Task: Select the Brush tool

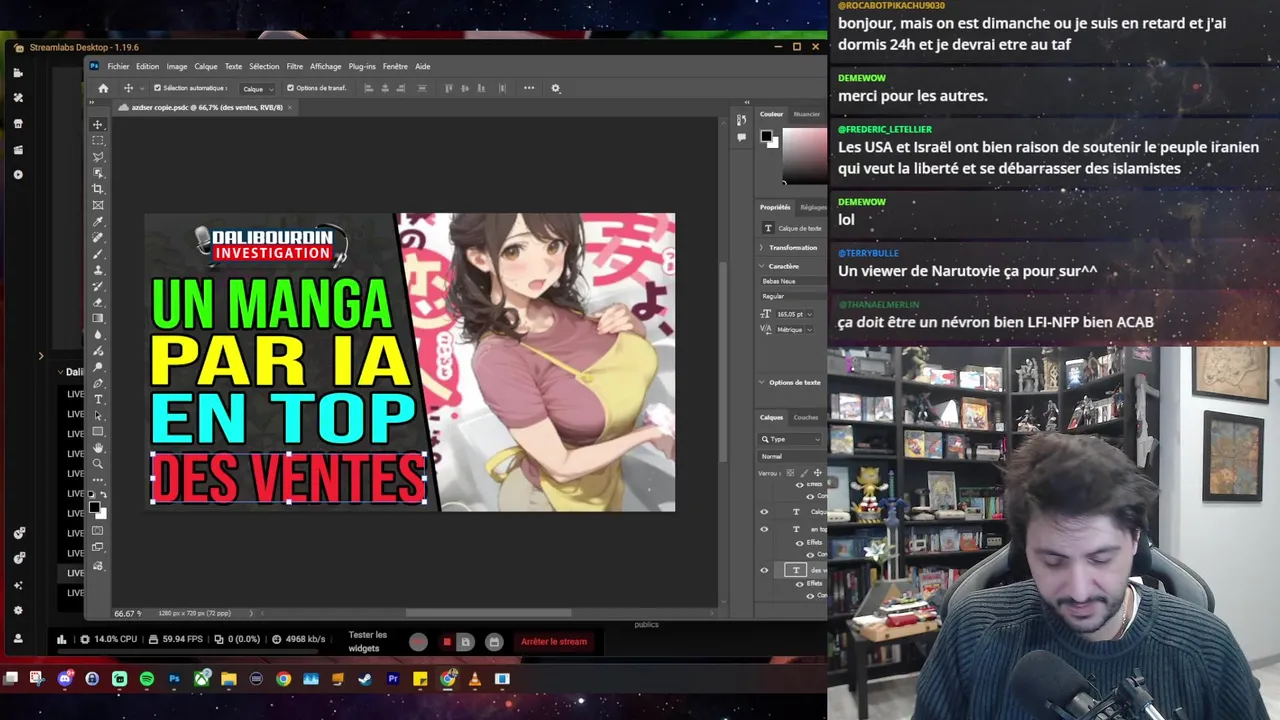Action: 98,254
